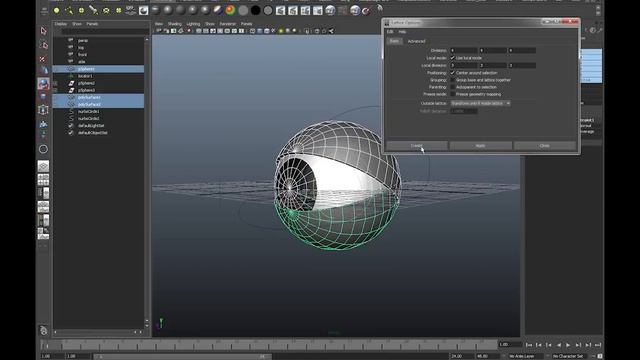640x360 pixels.
Task: Go to end of playback range
Action: pyautogui.click(x=598, y=345)
